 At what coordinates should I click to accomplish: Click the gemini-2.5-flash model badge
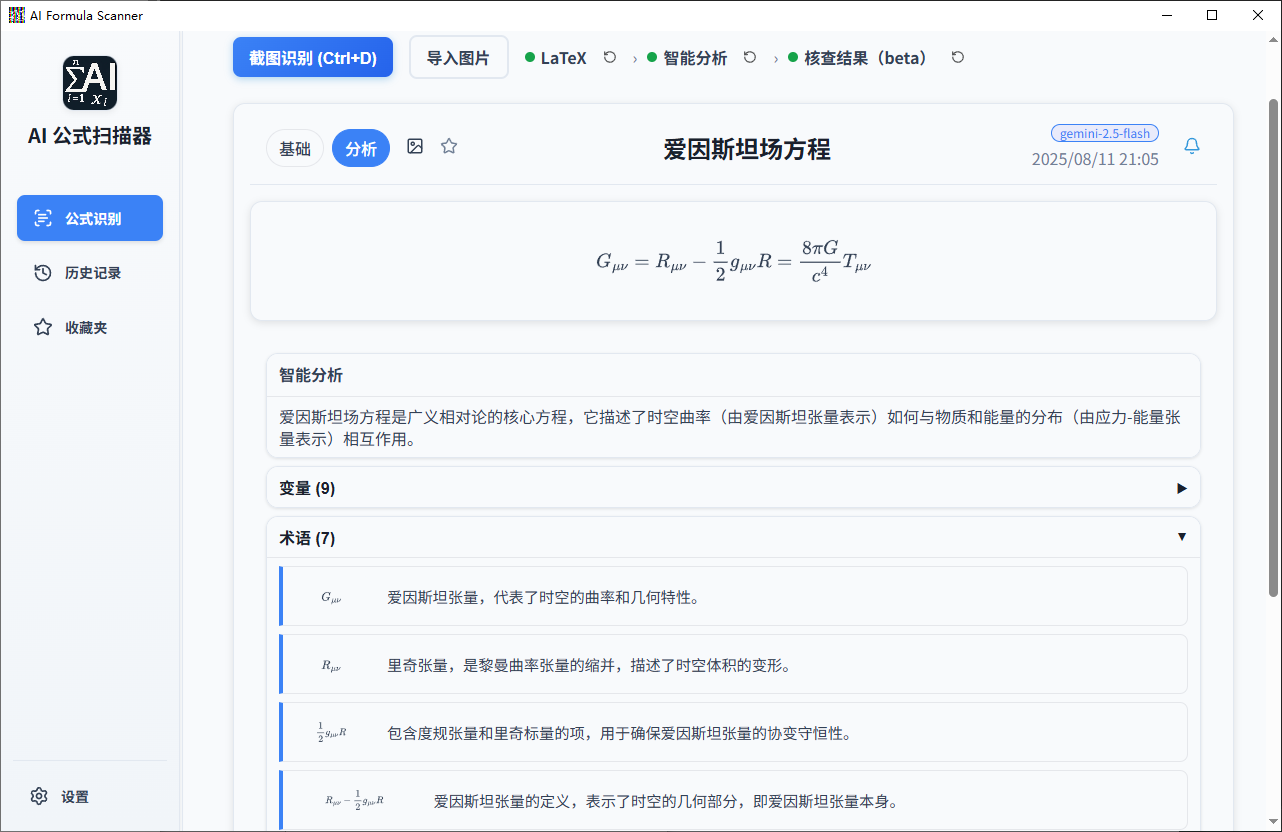tap(1105, 133)
